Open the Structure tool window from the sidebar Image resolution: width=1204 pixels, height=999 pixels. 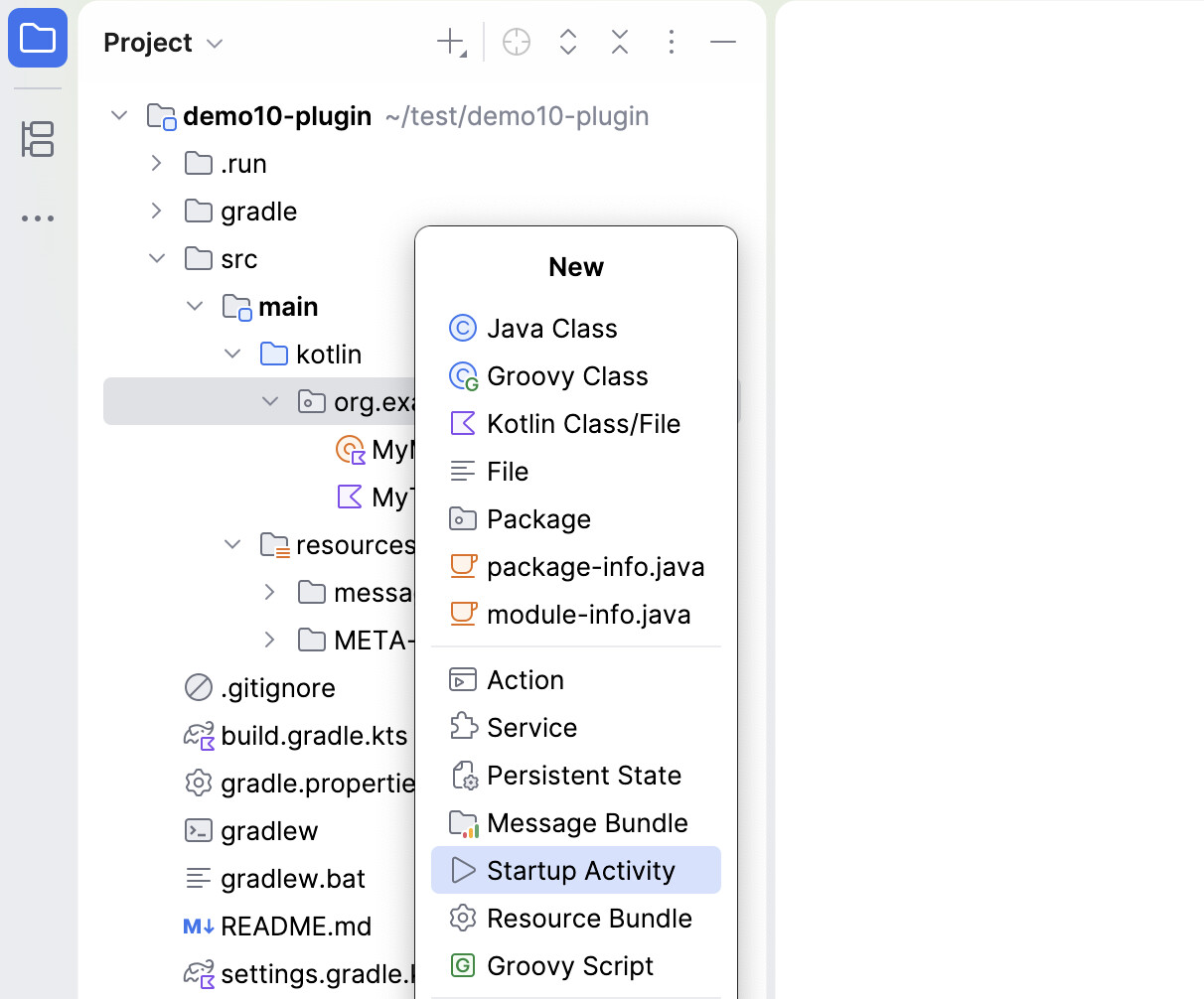pos(38,140)
